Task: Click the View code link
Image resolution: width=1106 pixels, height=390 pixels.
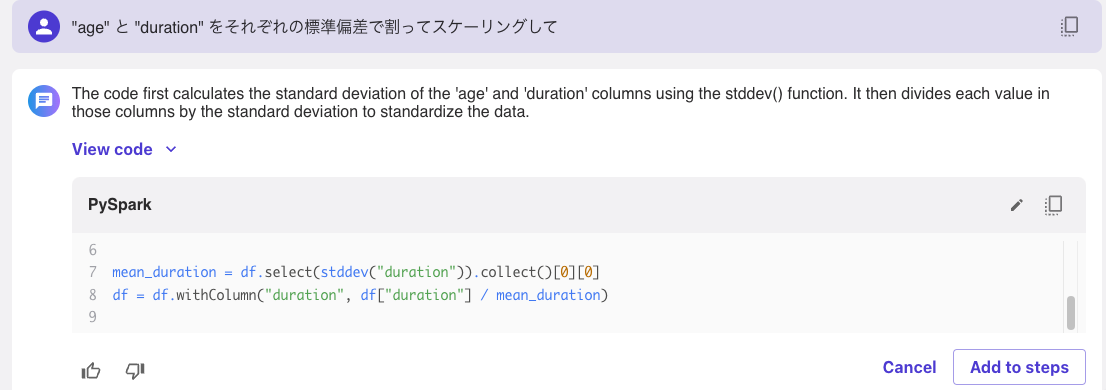Action: [x=112, y=150]
